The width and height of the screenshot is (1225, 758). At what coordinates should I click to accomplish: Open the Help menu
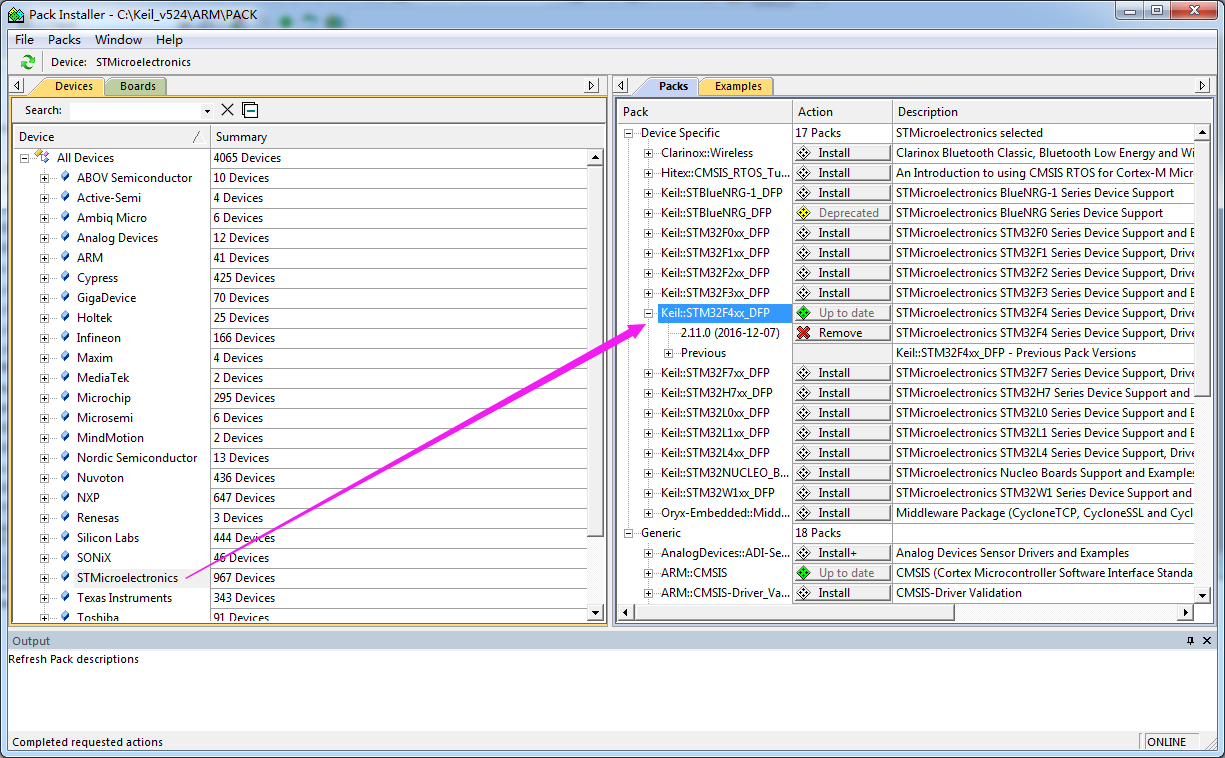tap(169, 40)
